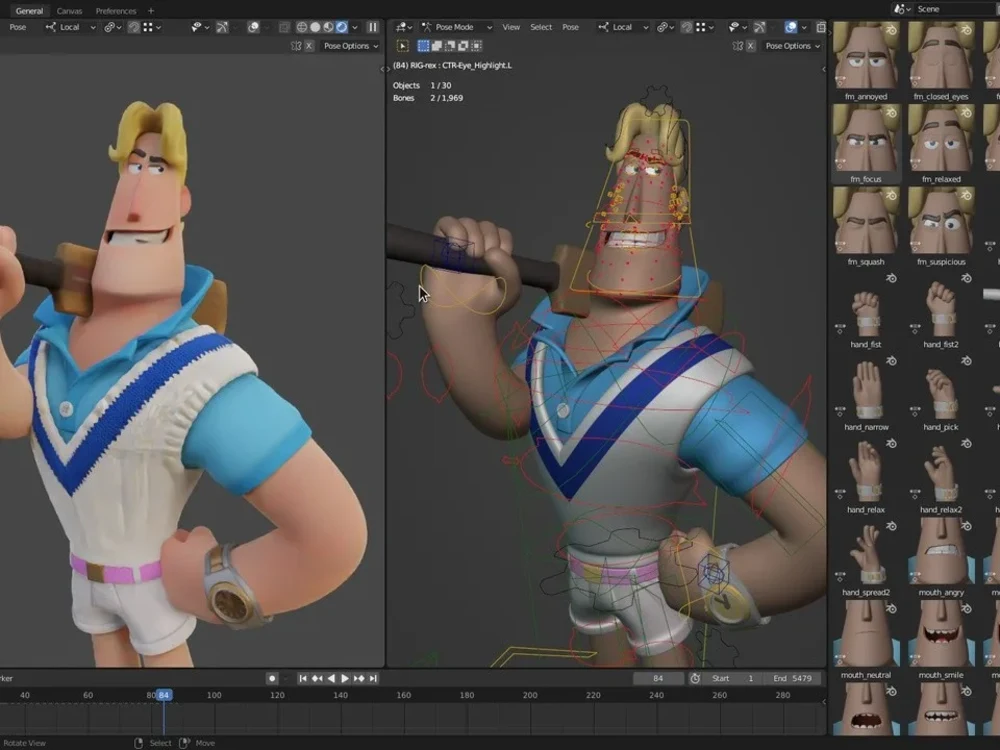Switch to the Preferences workspace tab
1000x750 pixels.
click(116, 11)
